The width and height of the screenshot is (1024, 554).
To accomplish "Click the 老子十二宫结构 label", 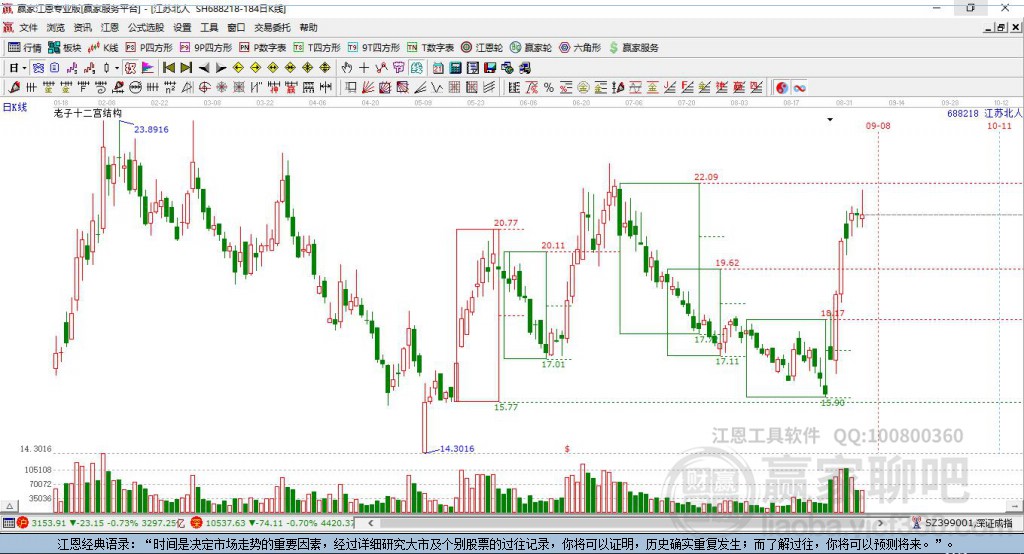I will pos(88,113).
